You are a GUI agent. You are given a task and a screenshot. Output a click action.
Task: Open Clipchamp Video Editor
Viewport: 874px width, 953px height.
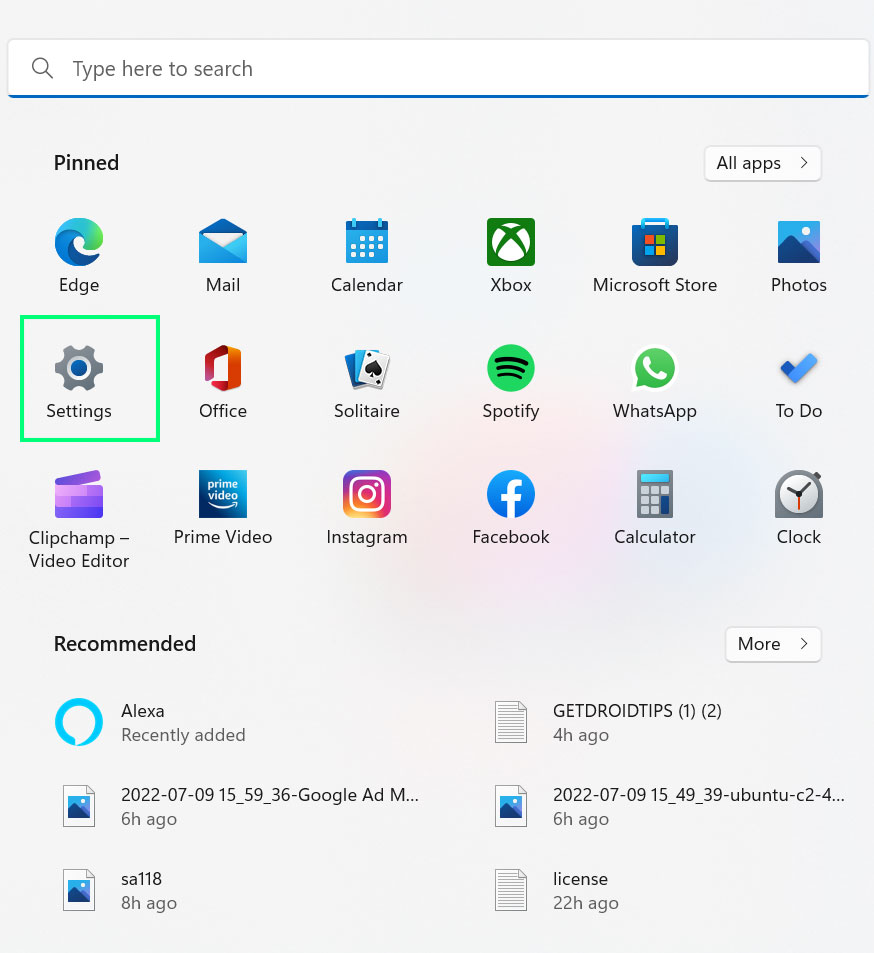(x=79, y=520)
